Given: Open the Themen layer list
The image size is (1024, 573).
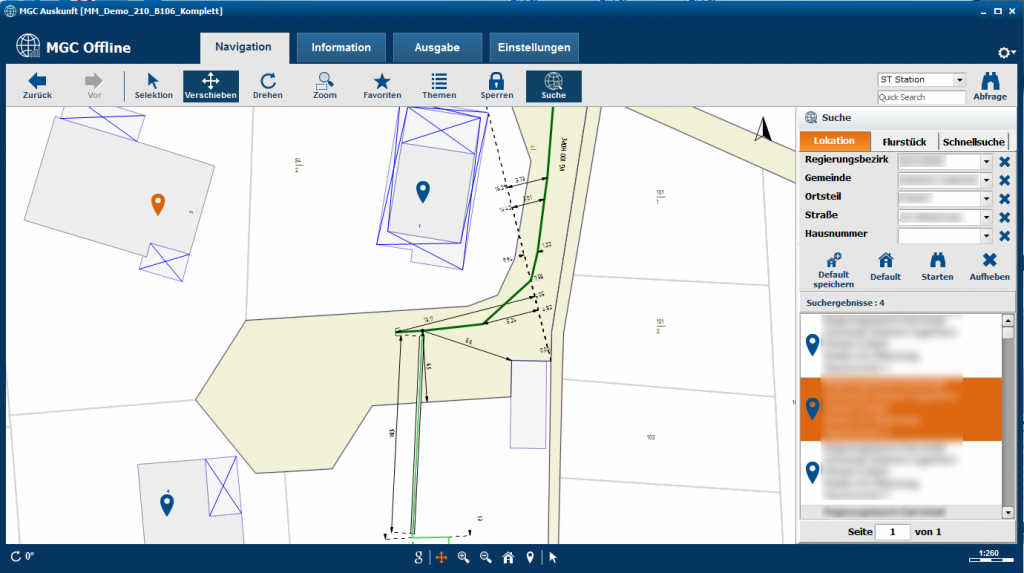Looking at the screenshot, I should 439,85.
